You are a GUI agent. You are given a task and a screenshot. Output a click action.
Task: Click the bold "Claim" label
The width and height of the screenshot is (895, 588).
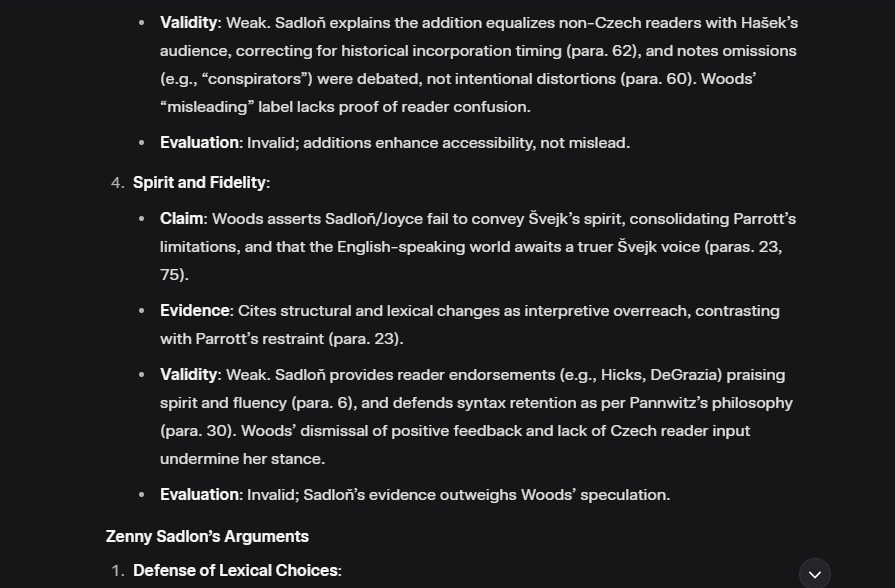pos(182,218)
